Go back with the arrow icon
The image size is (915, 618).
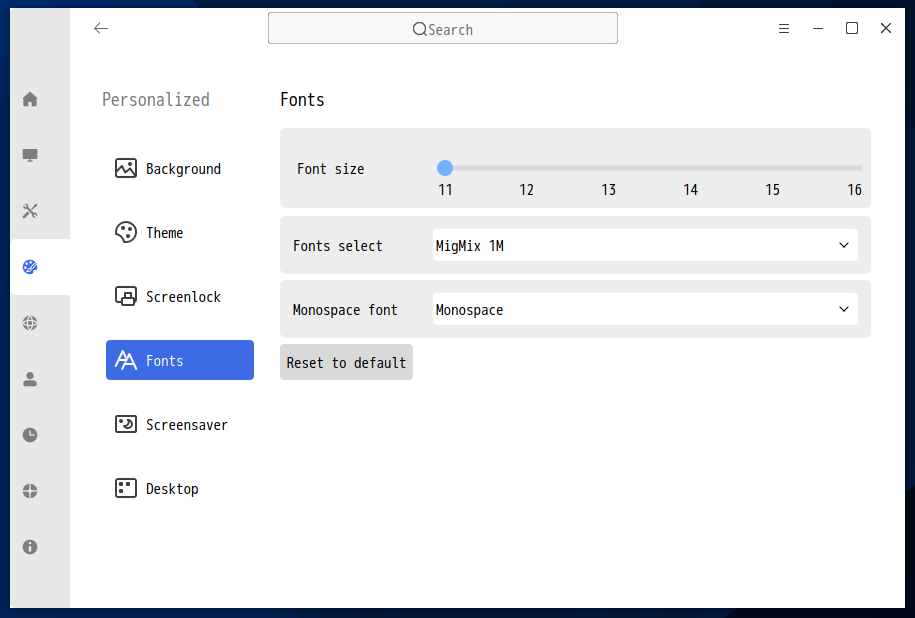pos(101,28)
